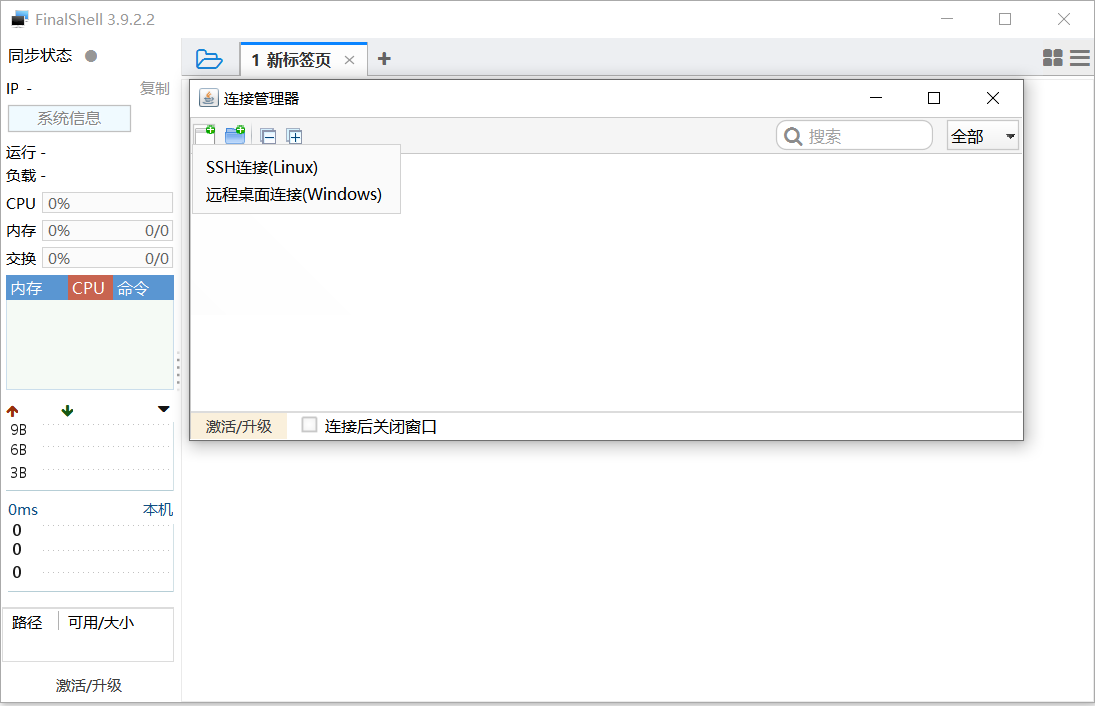Enable 连接后关闭窗口 checkbox
Screen dimensions: 1095x706
click(x=310, y=425)
